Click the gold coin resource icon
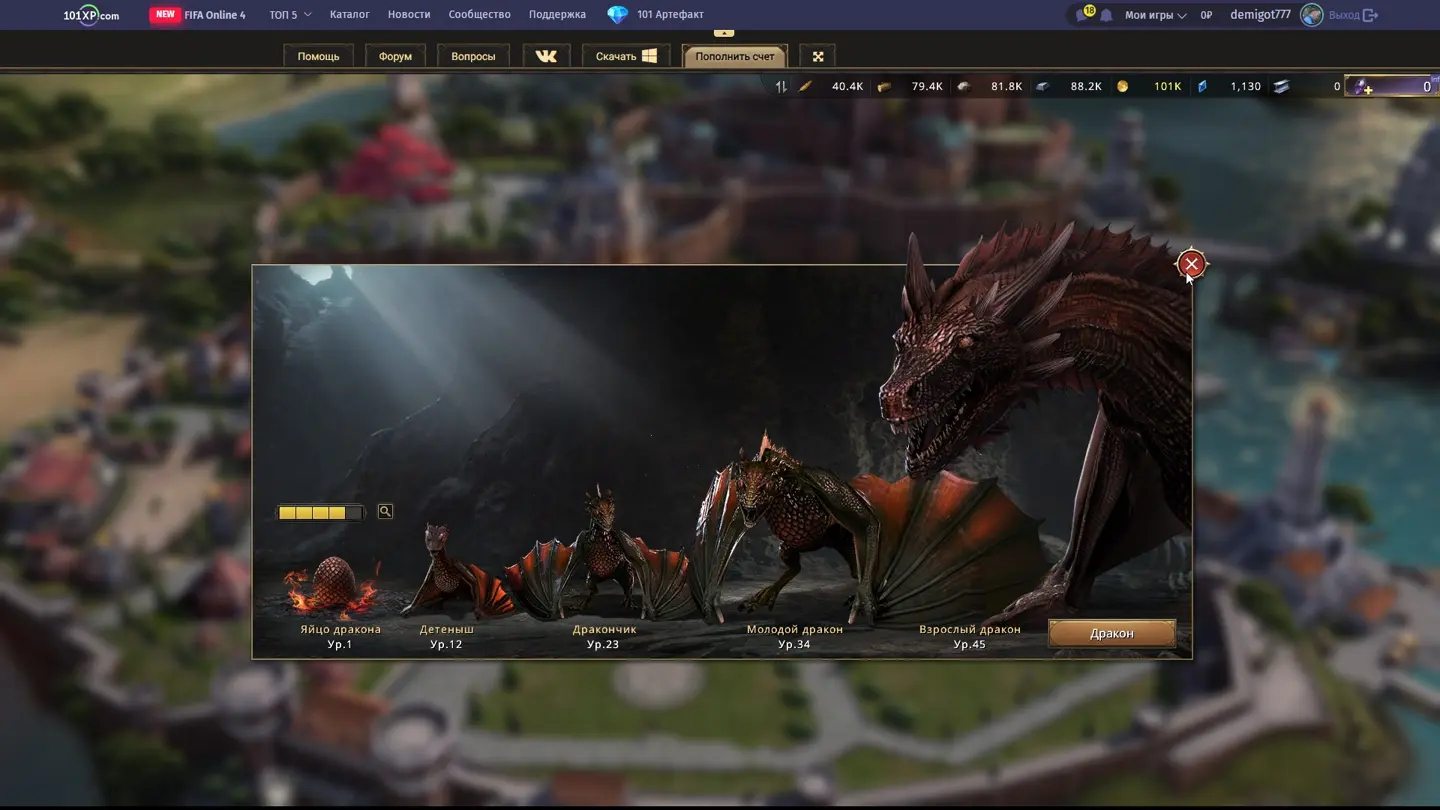 pos(1122,87)
